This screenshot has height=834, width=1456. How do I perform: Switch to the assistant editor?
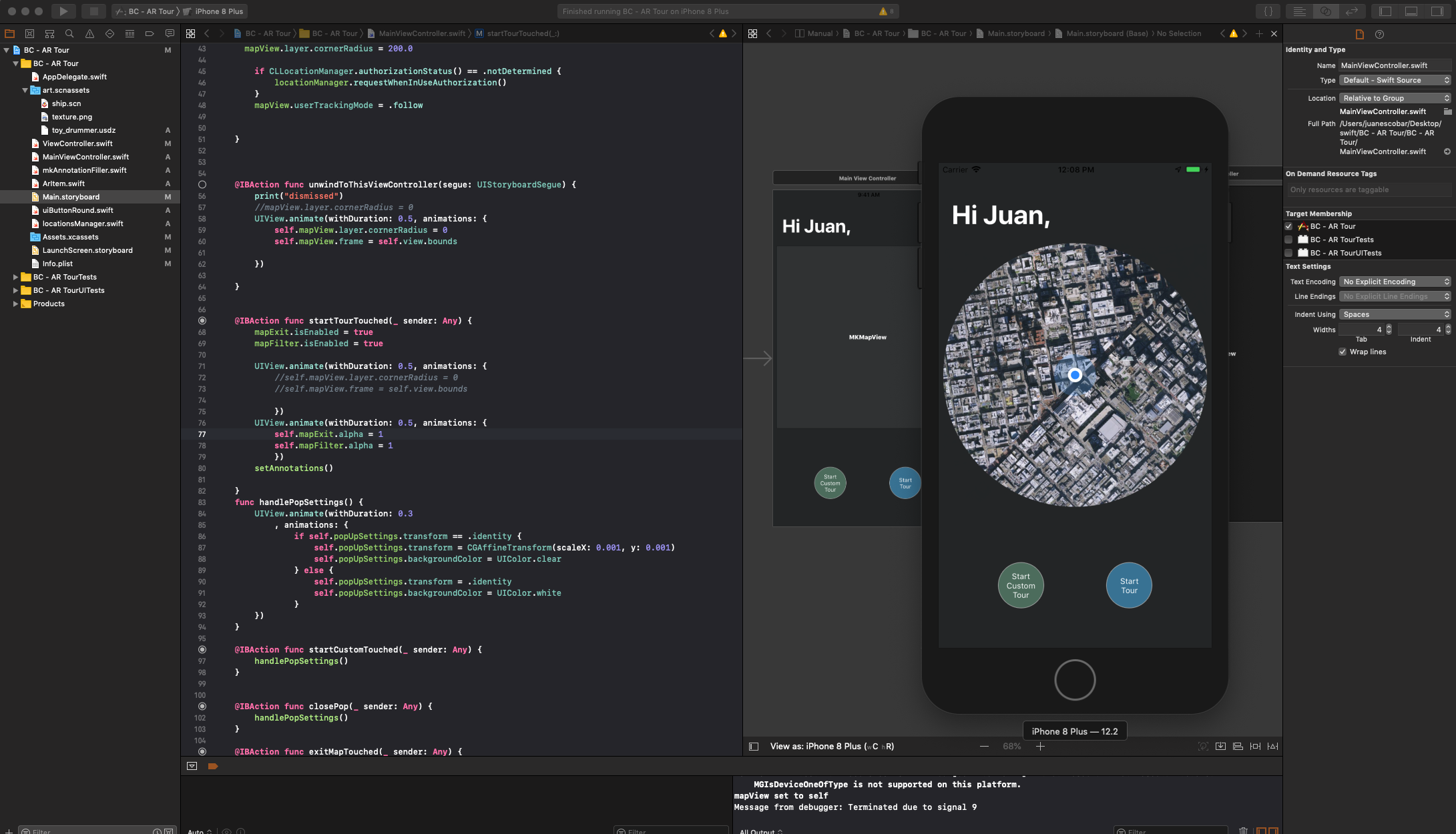[1325, 11]
